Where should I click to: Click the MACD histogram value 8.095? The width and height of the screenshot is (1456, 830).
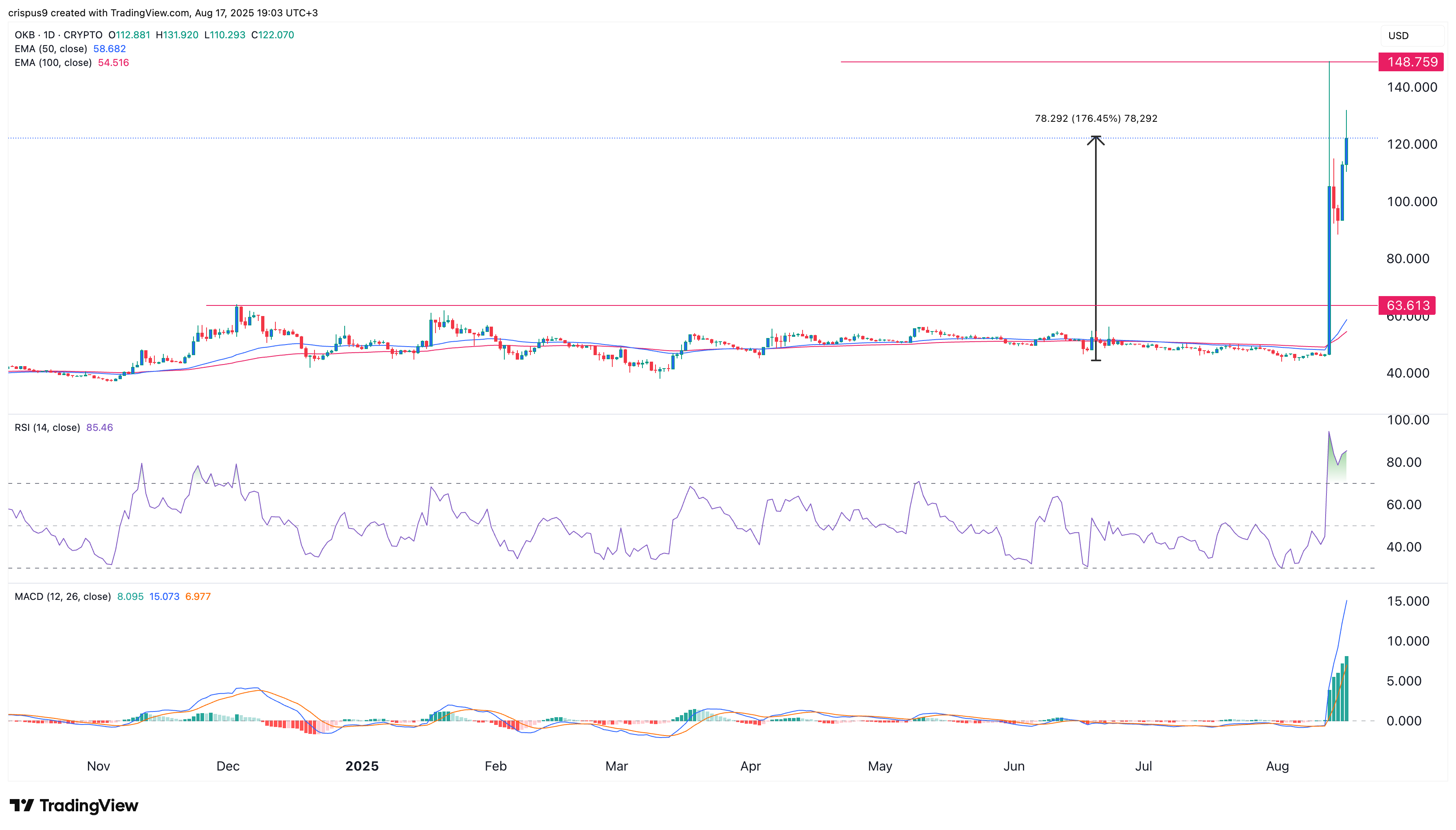tap(130, 596)
